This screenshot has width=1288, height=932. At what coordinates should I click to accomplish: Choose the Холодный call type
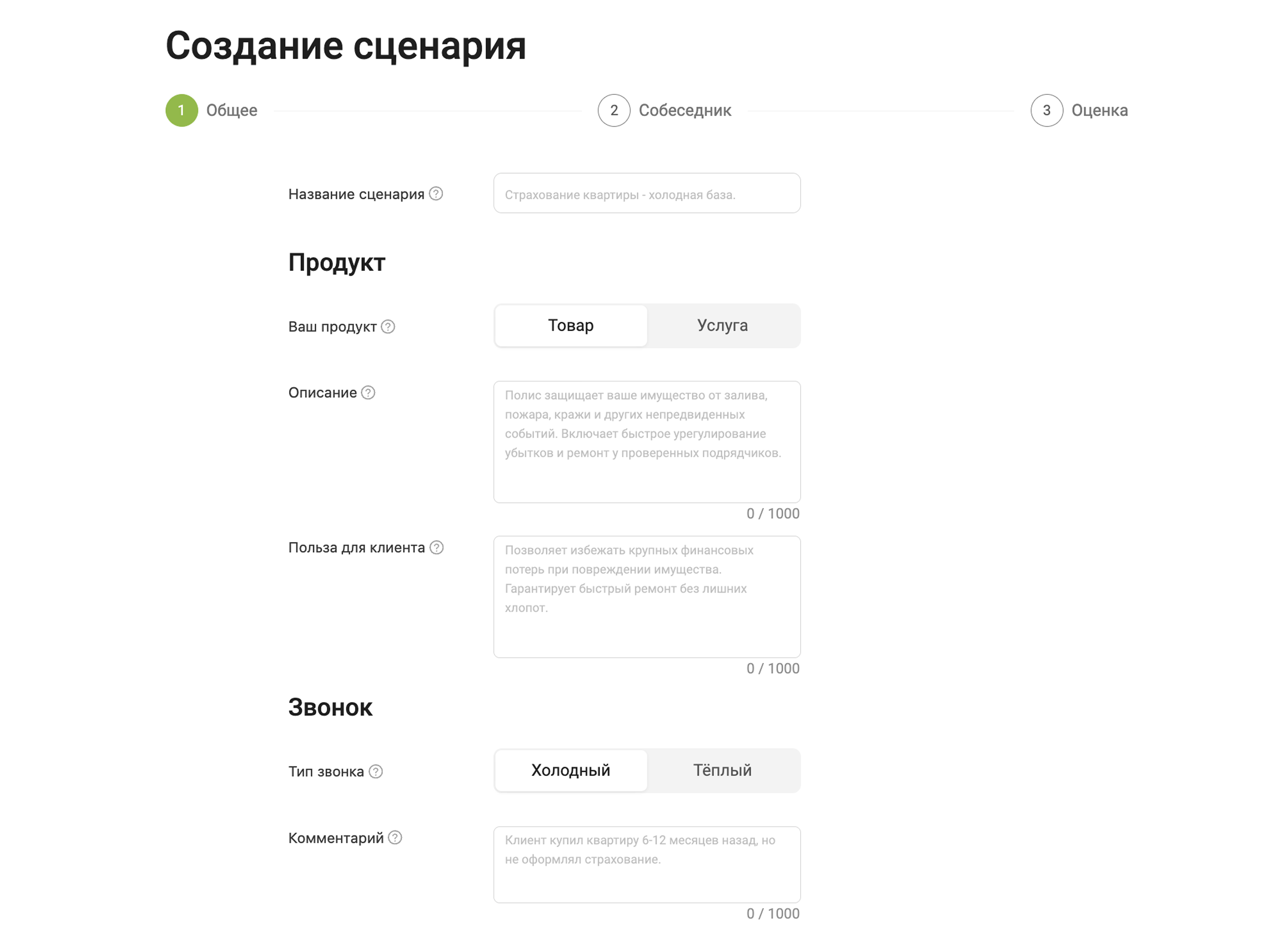pyautogui.click(x=571, y=771)
